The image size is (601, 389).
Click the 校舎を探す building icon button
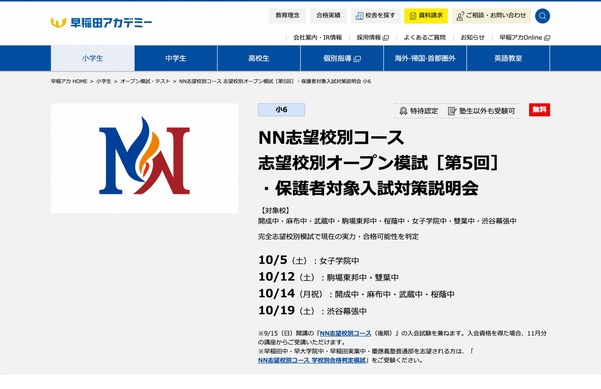point(375,16)
